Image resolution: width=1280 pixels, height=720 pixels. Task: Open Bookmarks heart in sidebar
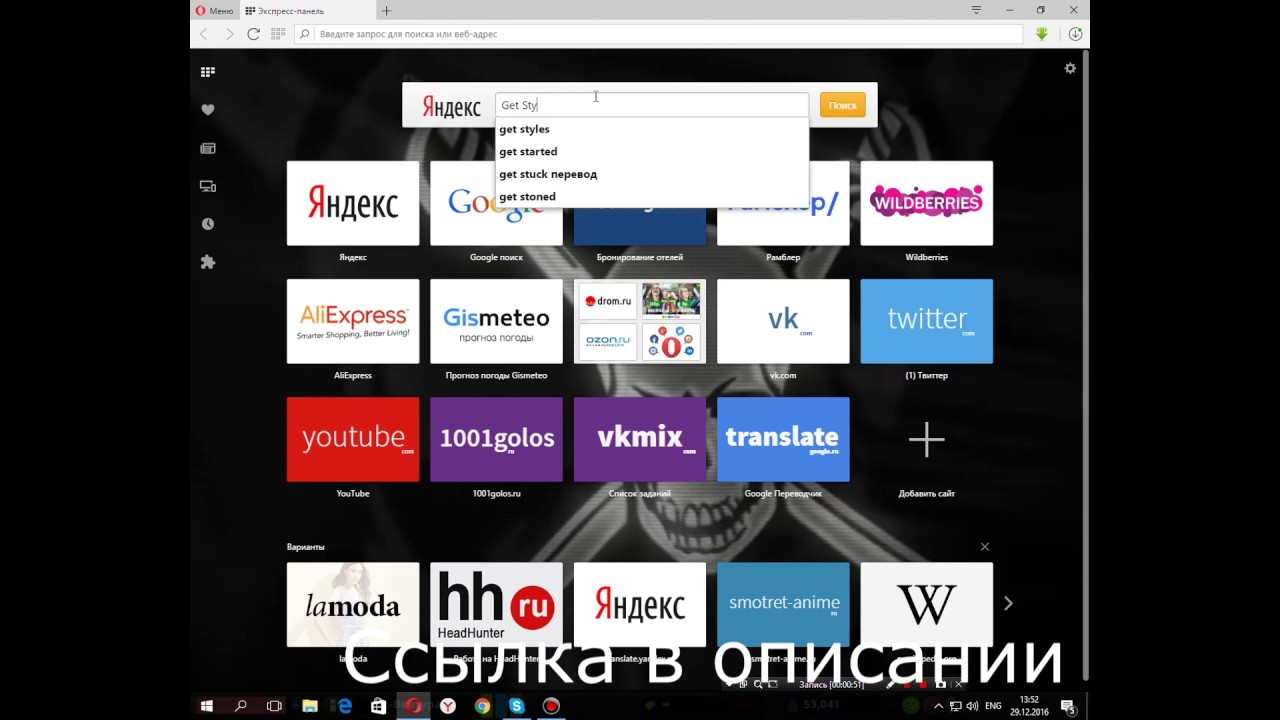(208, 110)
